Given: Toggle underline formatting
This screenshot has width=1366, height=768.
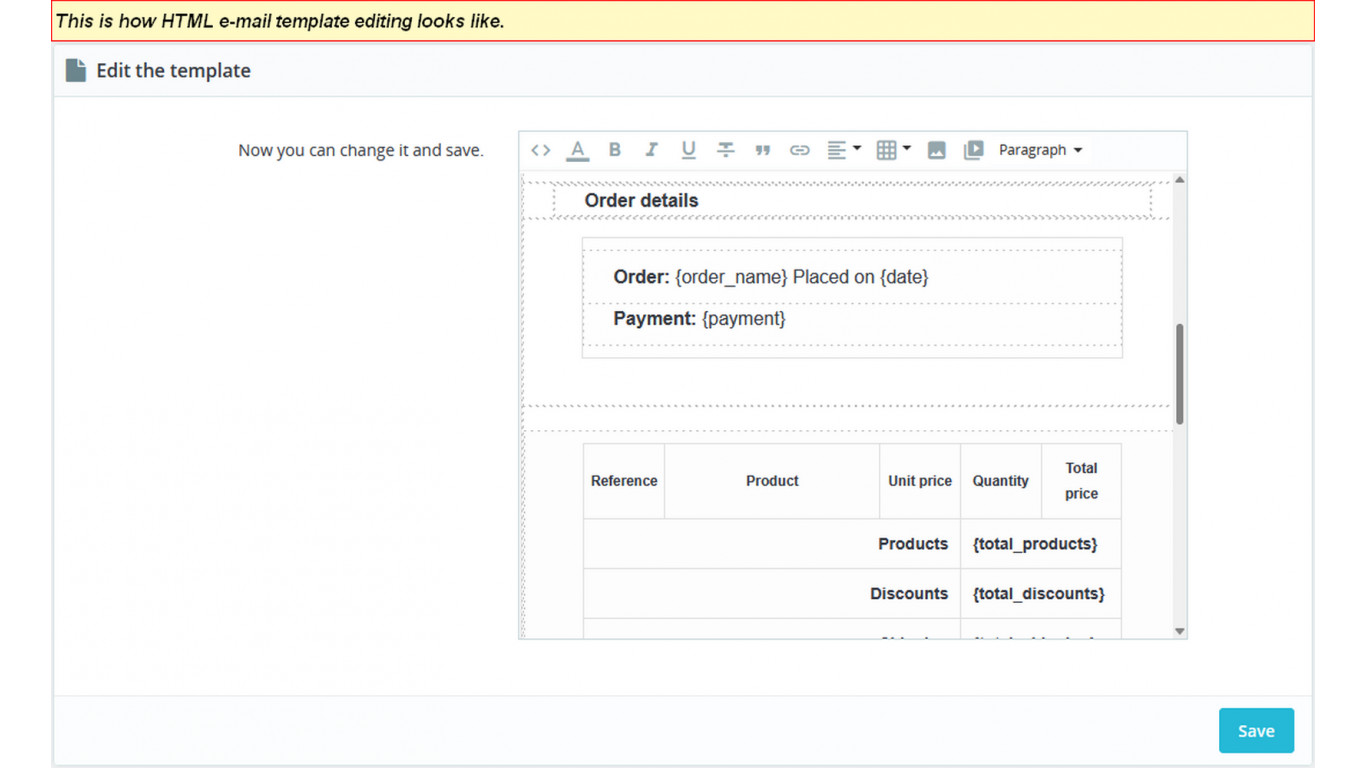Looking at the screenshot, I should pyautogui.click(x=688, y=150).
